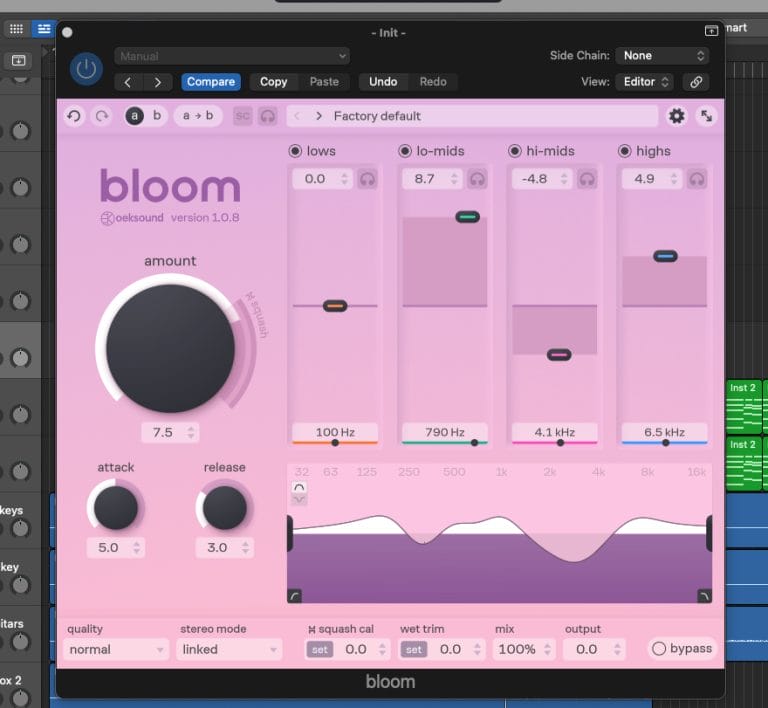Enable the sc sidechain icon

pyautogui.click(x=242, y=116)
